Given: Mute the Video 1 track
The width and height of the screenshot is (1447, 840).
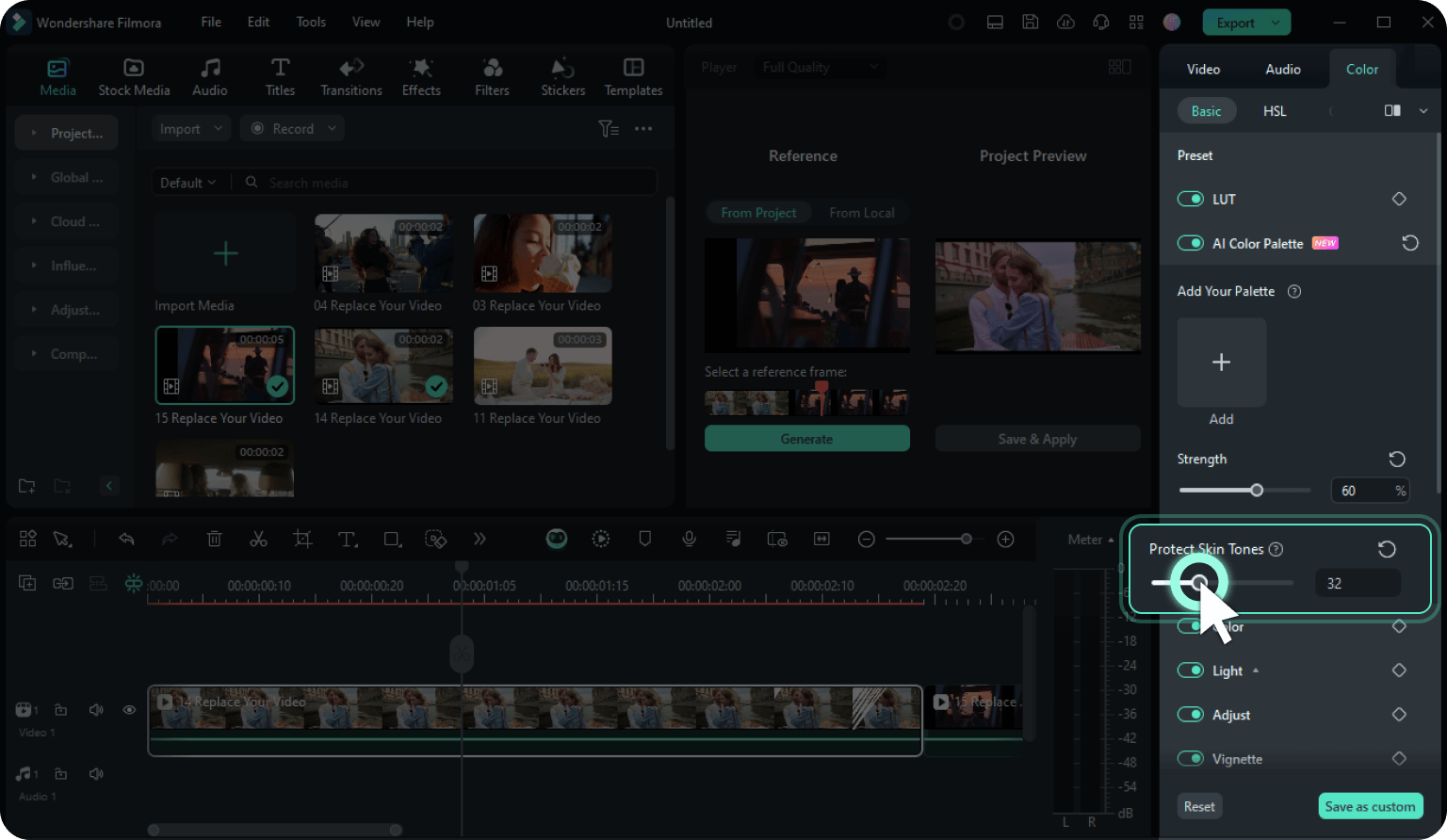Looking at the screenshot, I should (x=96, y=710).
